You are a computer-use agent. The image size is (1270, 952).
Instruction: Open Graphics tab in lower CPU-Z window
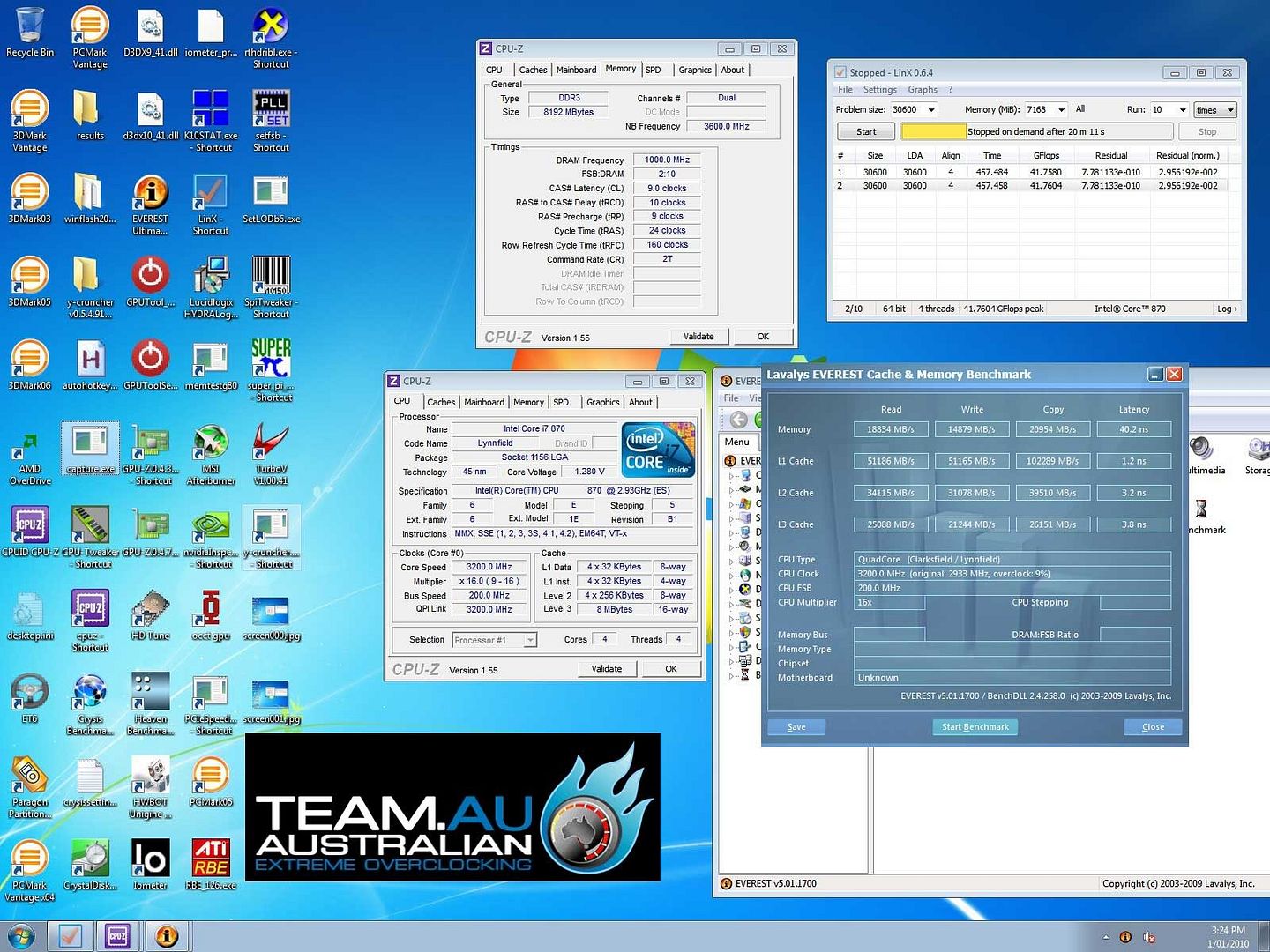603,402
